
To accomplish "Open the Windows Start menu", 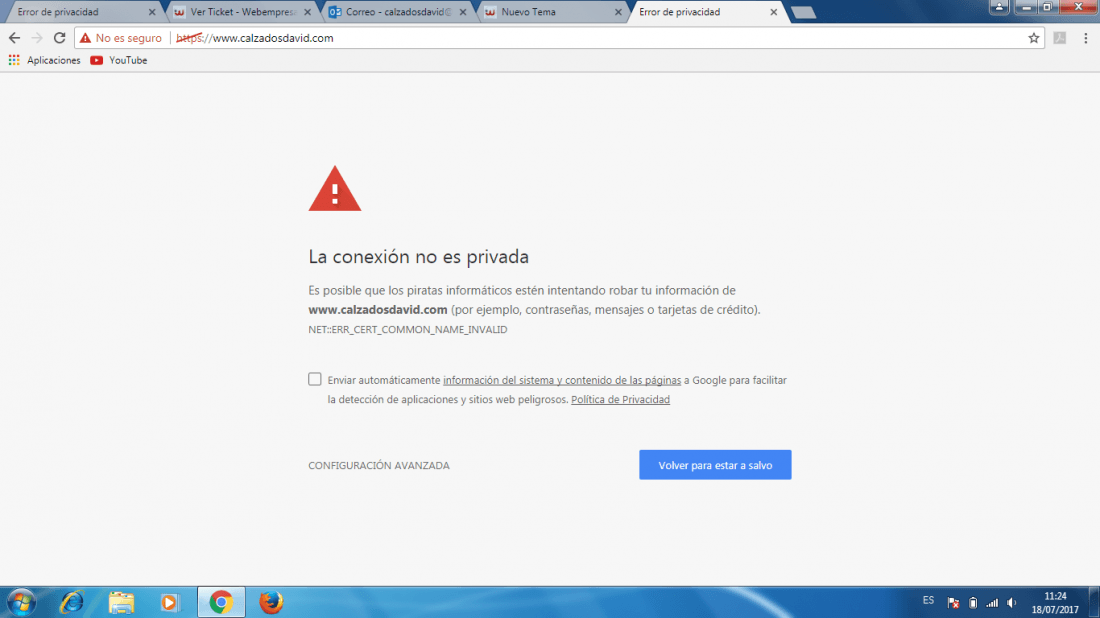I will (x=21, y=603).
